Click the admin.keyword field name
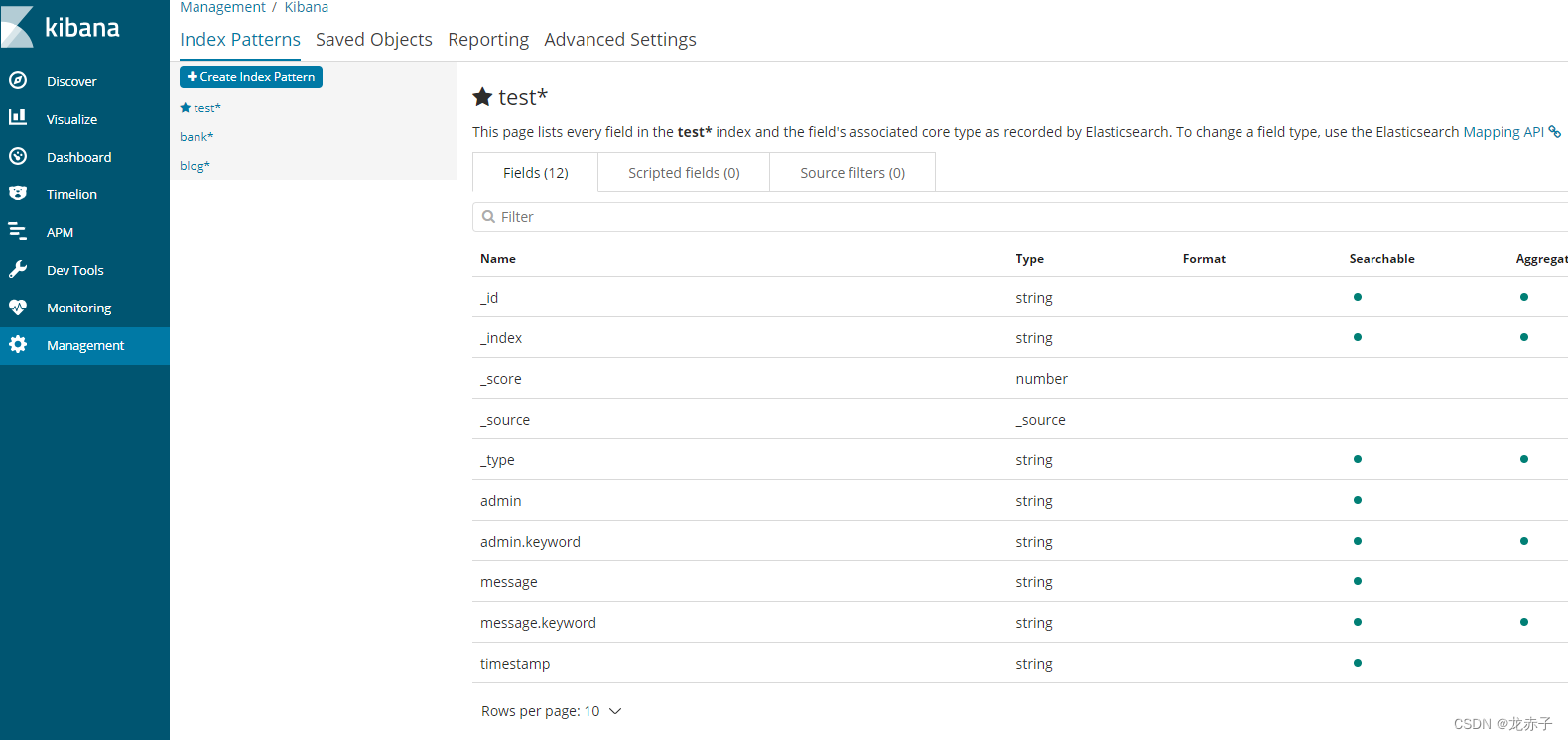 (530, 542)
